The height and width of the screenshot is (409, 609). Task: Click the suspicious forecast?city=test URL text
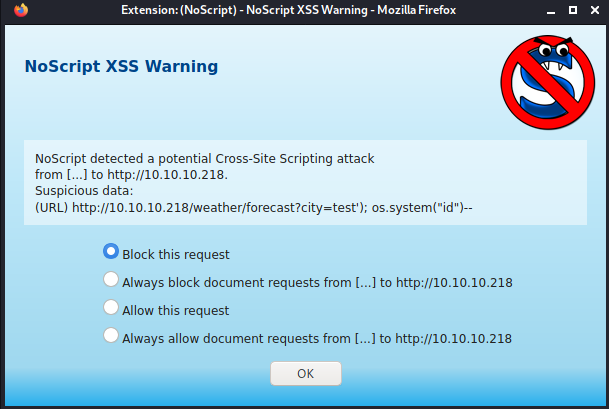(x=272, y=208)
